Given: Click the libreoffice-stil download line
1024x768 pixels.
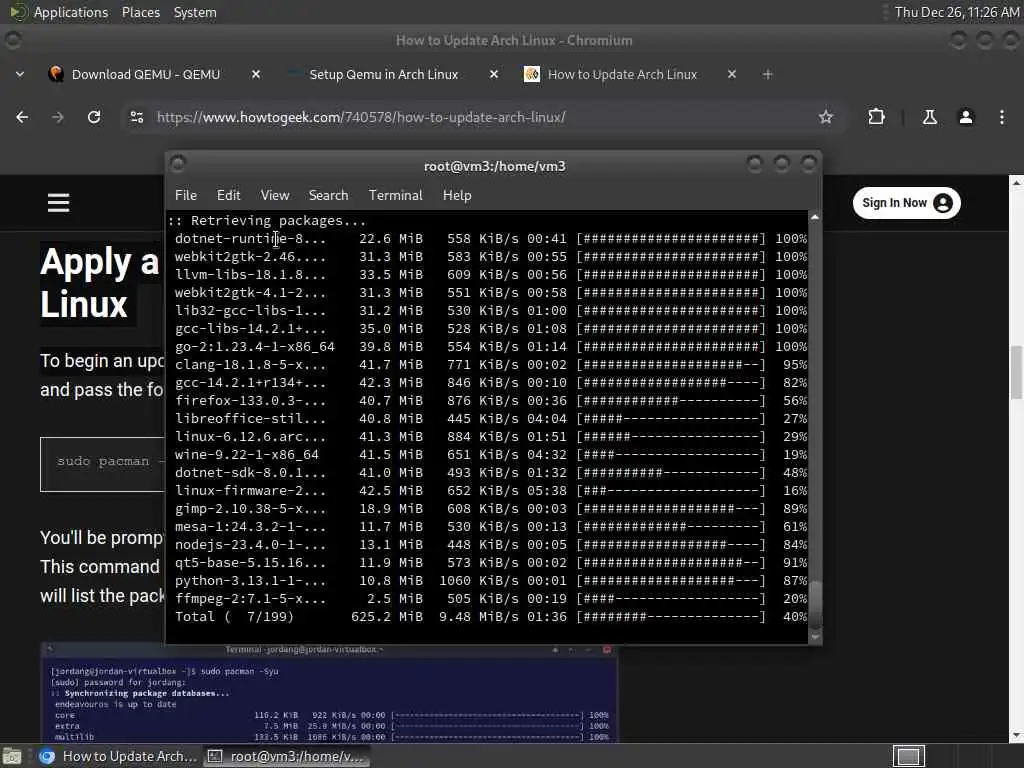Looking at the screenshot, I should click(490, 419).
